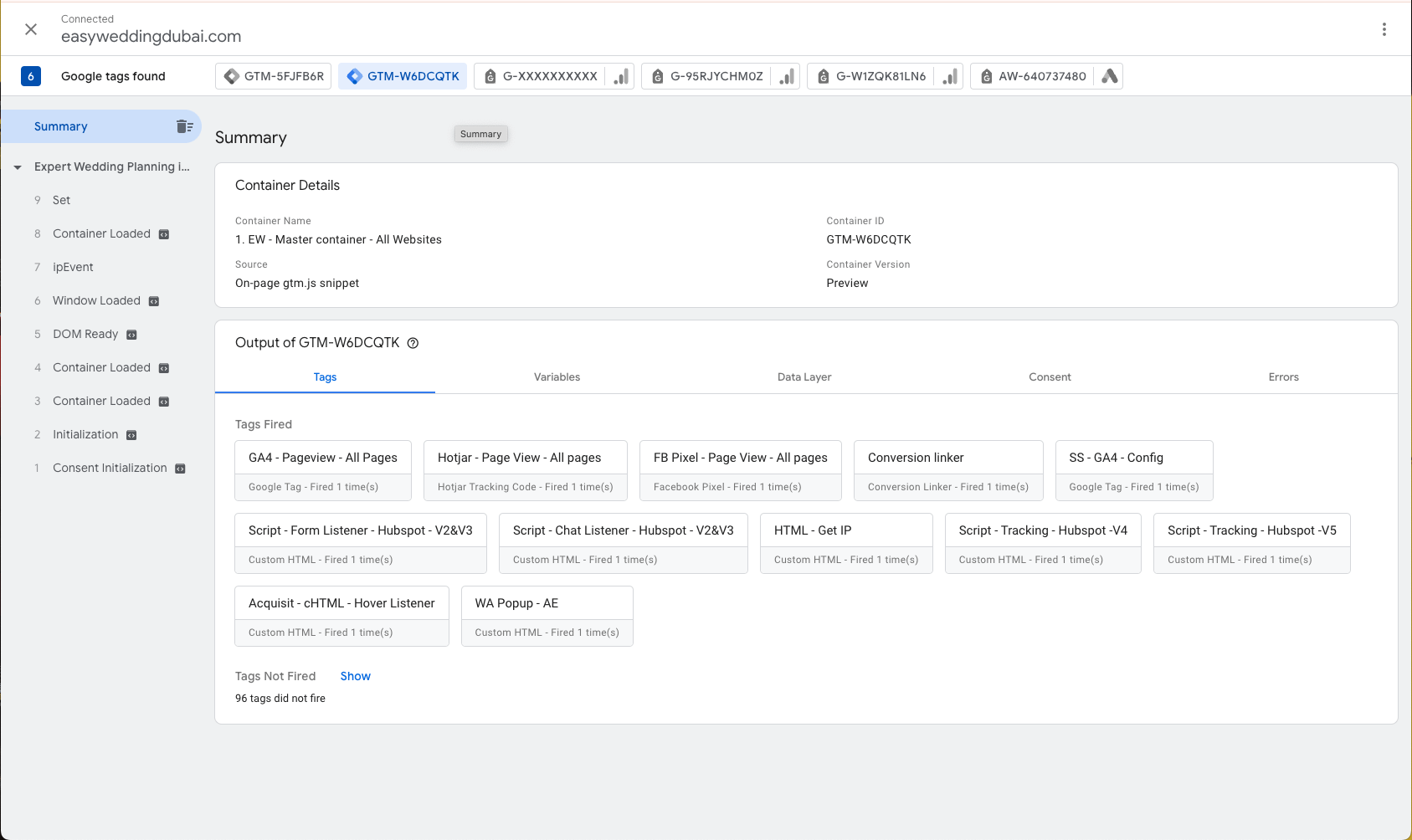This screenshot has width=1412, height=840.
Task: Click the code icon beside DOM Ready
Action: click(x=131, y=335)
